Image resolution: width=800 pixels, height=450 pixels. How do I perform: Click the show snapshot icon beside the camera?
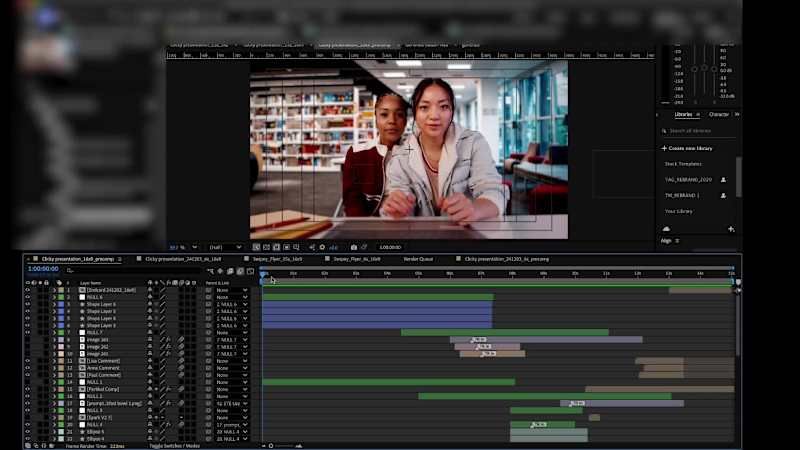point(364,247)
